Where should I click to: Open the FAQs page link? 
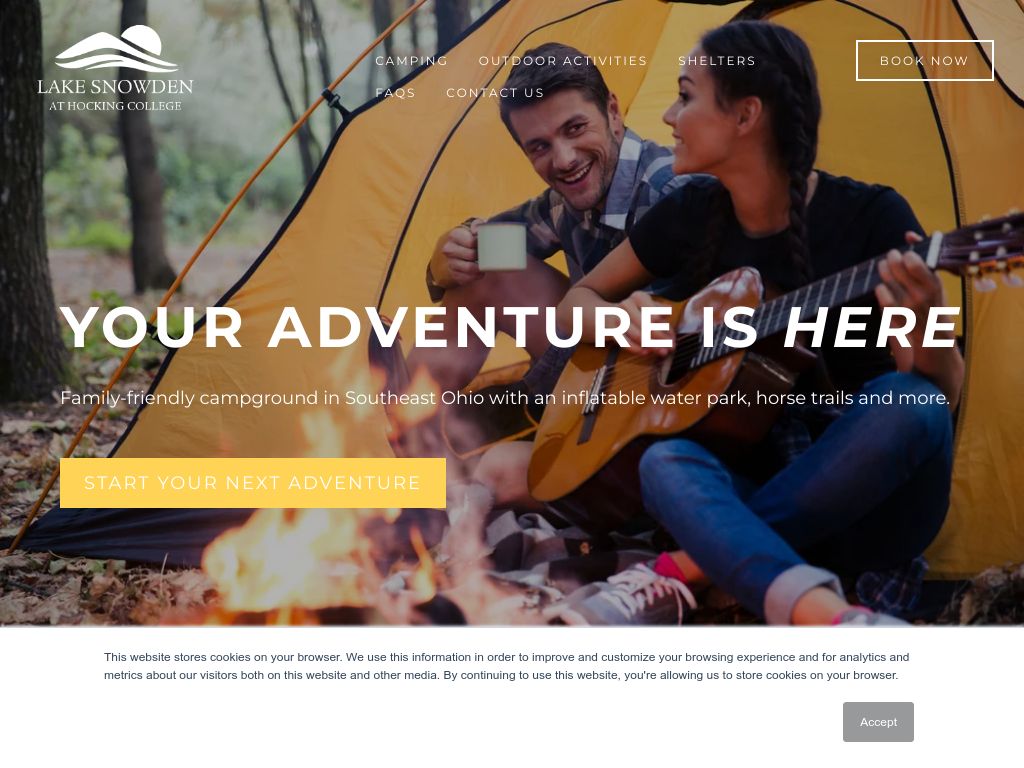(395, 93)
